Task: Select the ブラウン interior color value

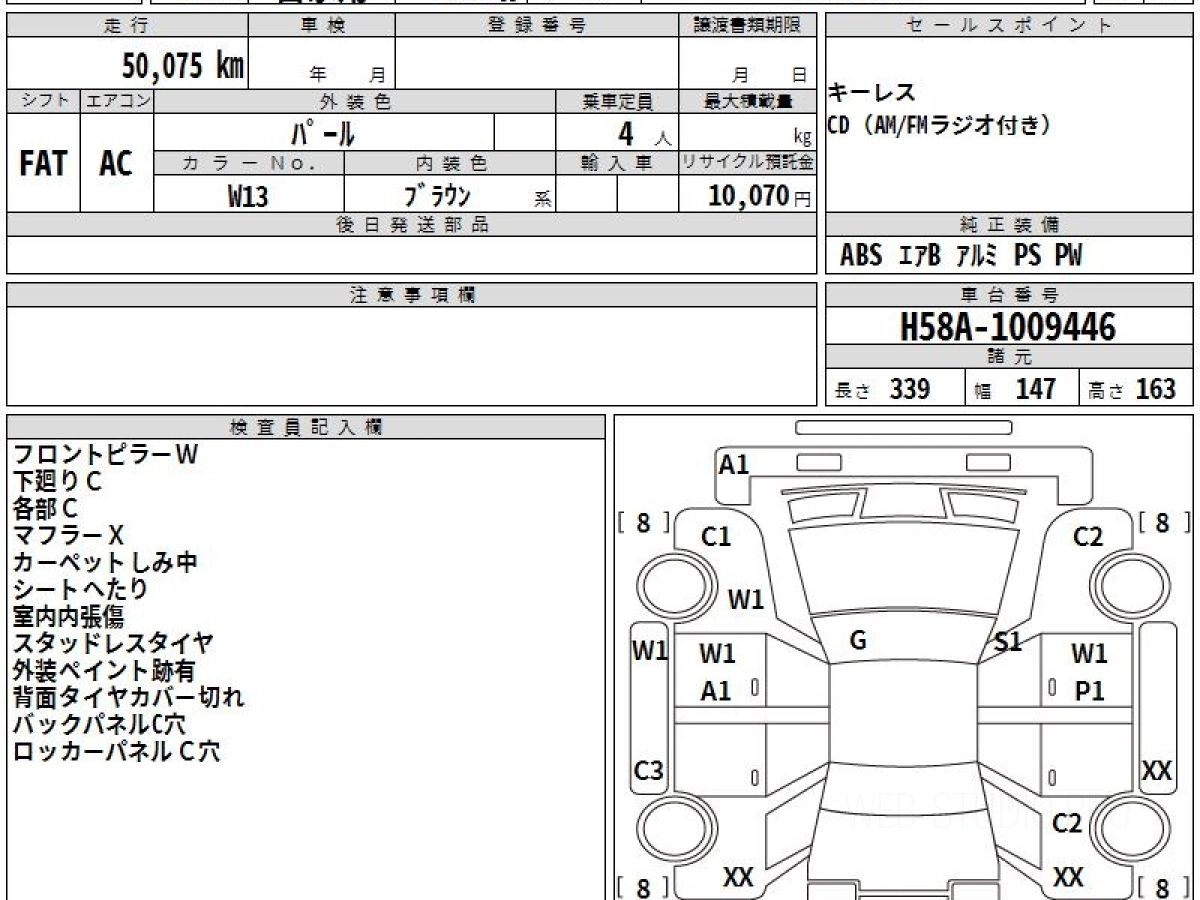Action: tap(437, 195)
